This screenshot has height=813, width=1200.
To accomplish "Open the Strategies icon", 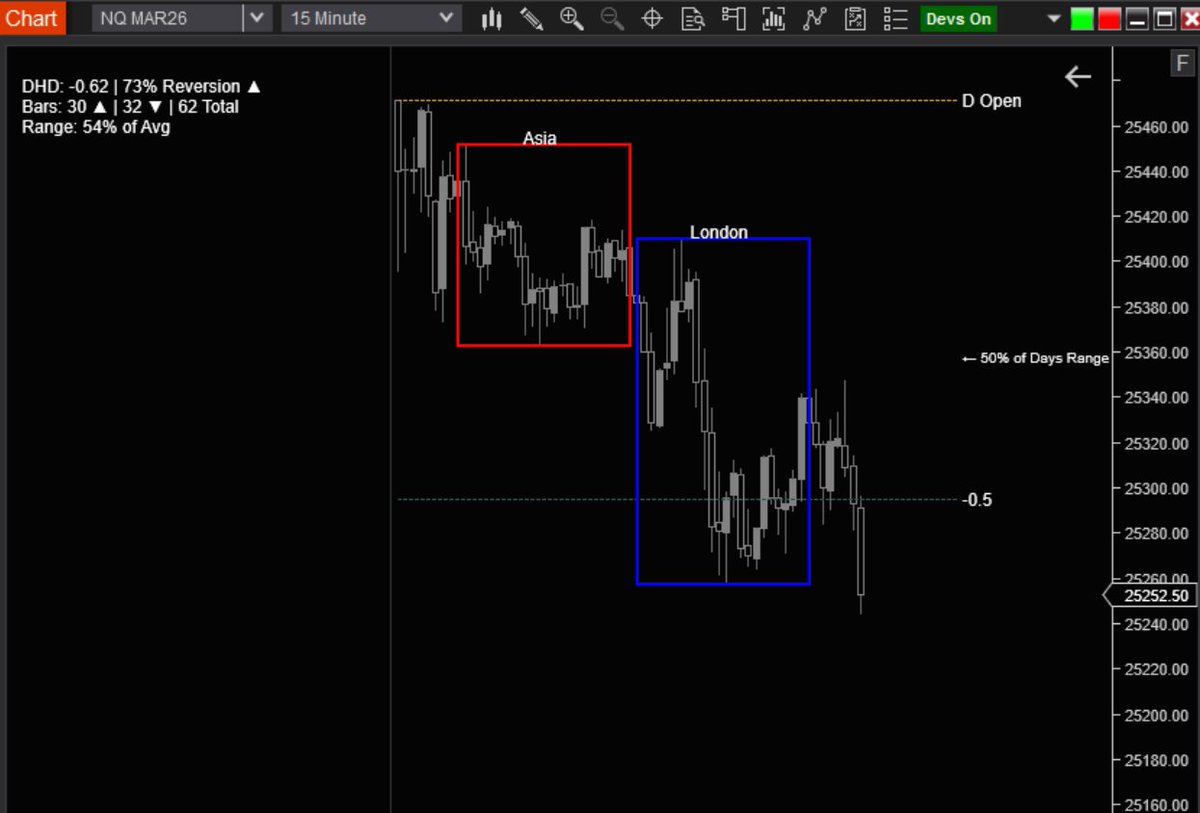I will (x=855, y=18).
